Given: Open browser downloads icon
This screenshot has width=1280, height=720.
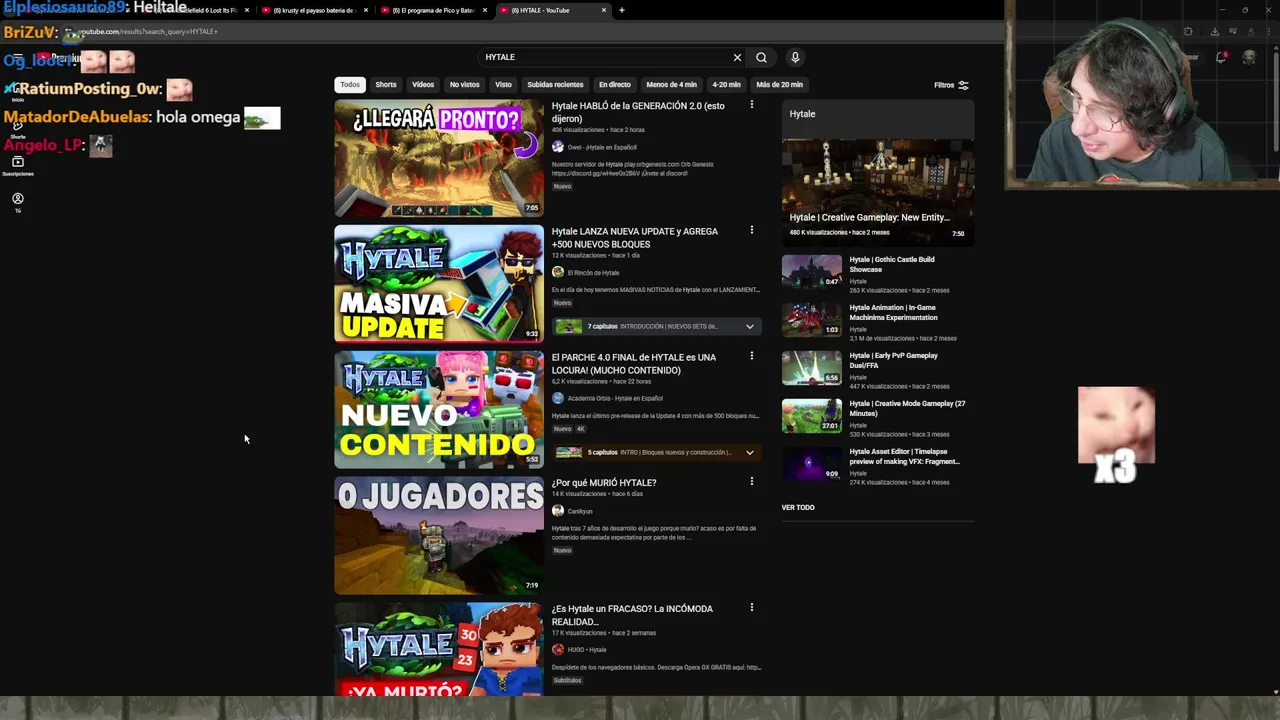Looking at the screenshot, I should (1214, 31).
